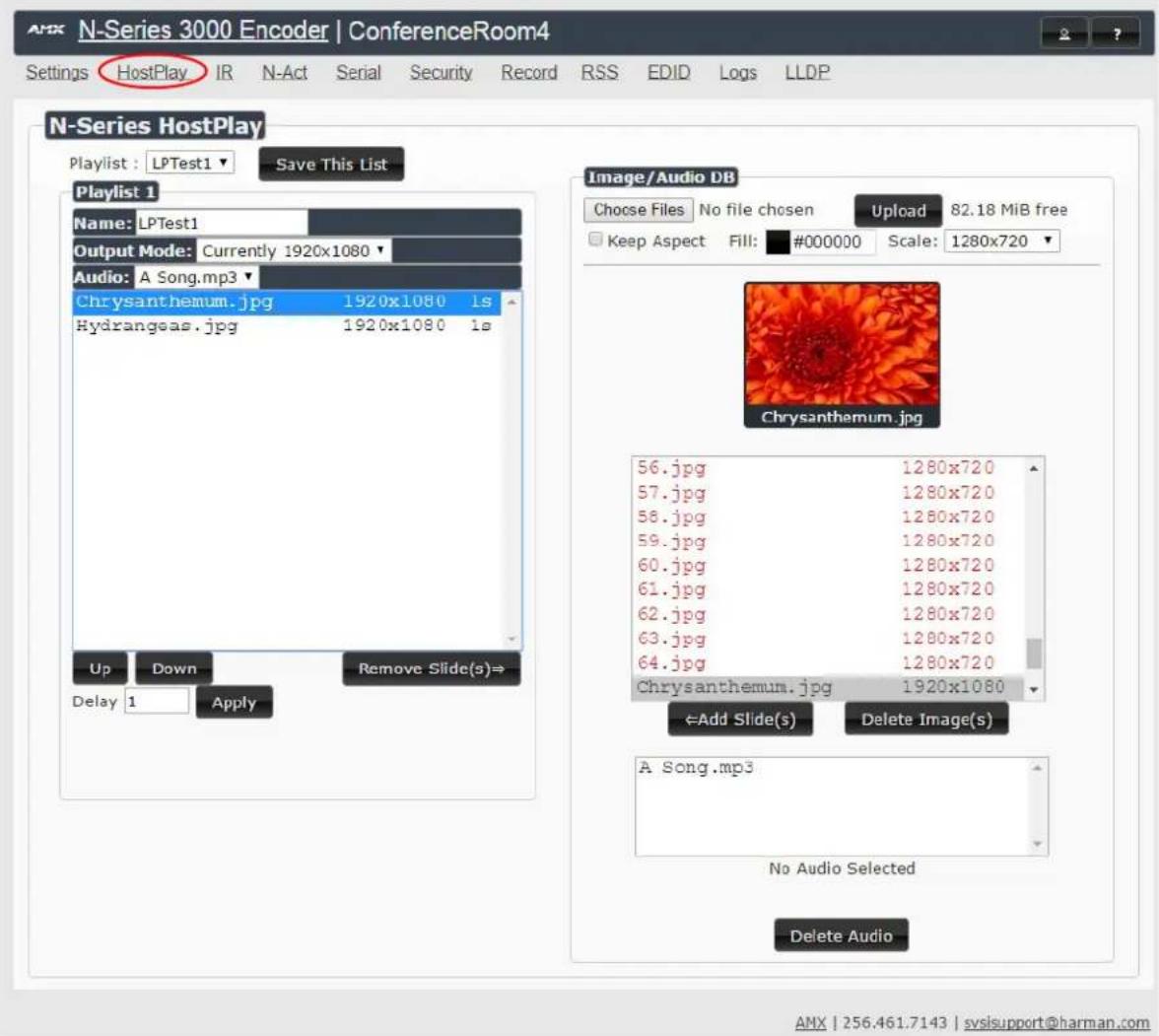Toggle the Keep Aspect checkbox
The image size is (1159, 1036).
pos(595,240)
